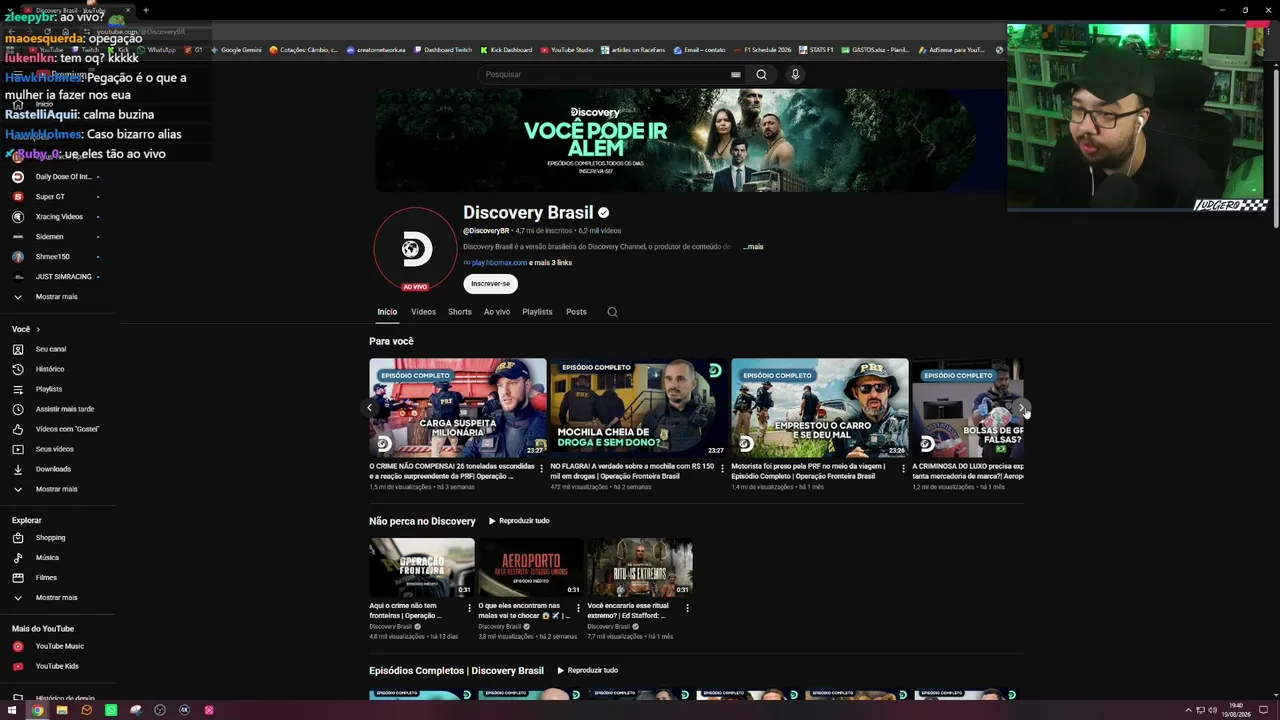Open the CARGA SUSPEITA MILIONÁRIA thumbnail

click(x=458, y=408)
